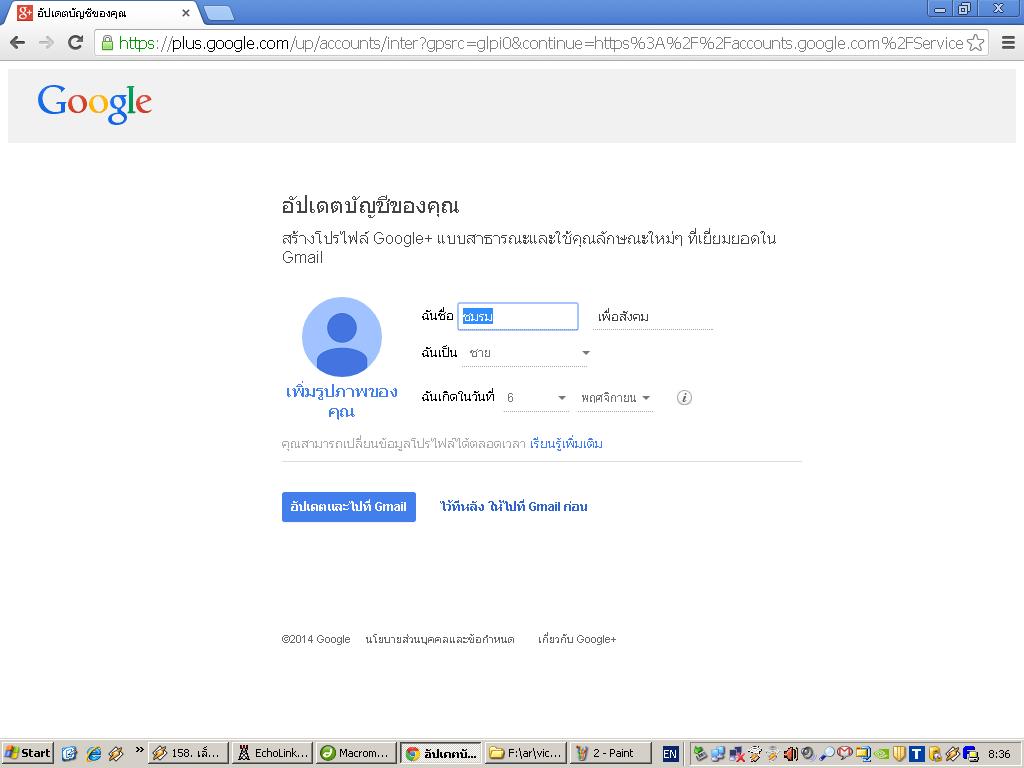This screenshot has height=768, width=1024.
Task: Click the safely remove hardware tray icon
Action: [x=699, y=754]
